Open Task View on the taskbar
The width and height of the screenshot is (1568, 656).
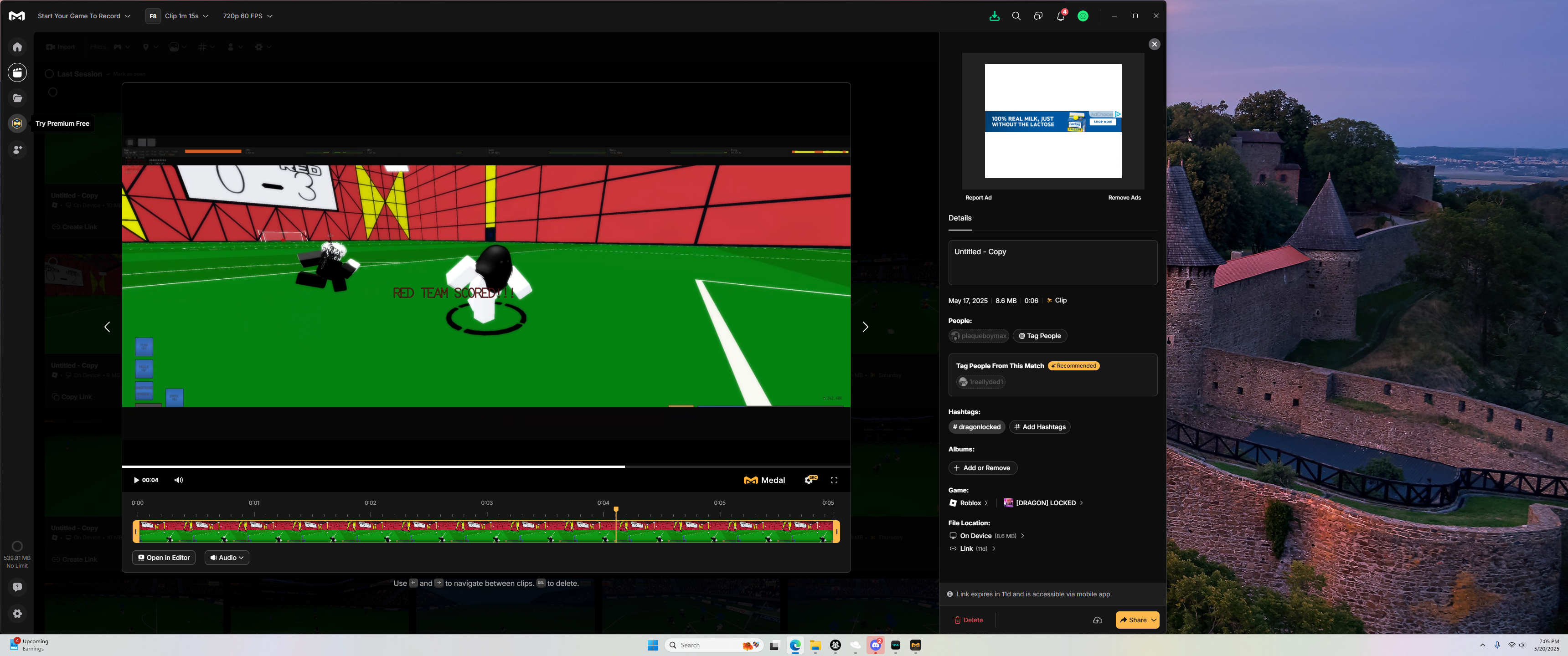(x=774, y=645)
